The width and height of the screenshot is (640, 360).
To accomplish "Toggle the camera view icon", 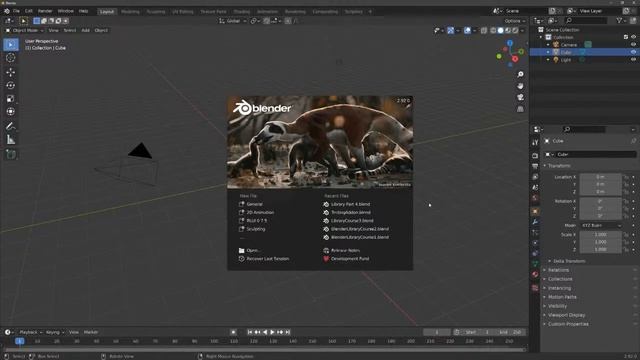I will pos(520,97).
